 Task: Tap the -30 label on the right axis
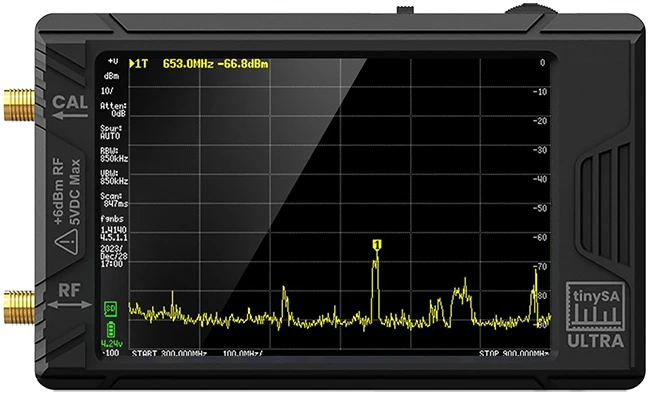pyautogui.click(x=540, y=150)
